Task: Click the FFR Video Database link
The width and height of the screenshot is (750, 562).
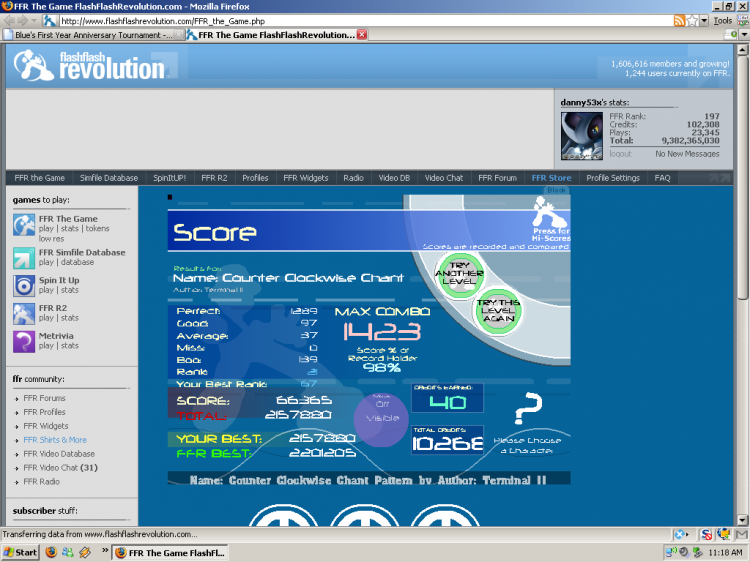Action: (59, 453)
